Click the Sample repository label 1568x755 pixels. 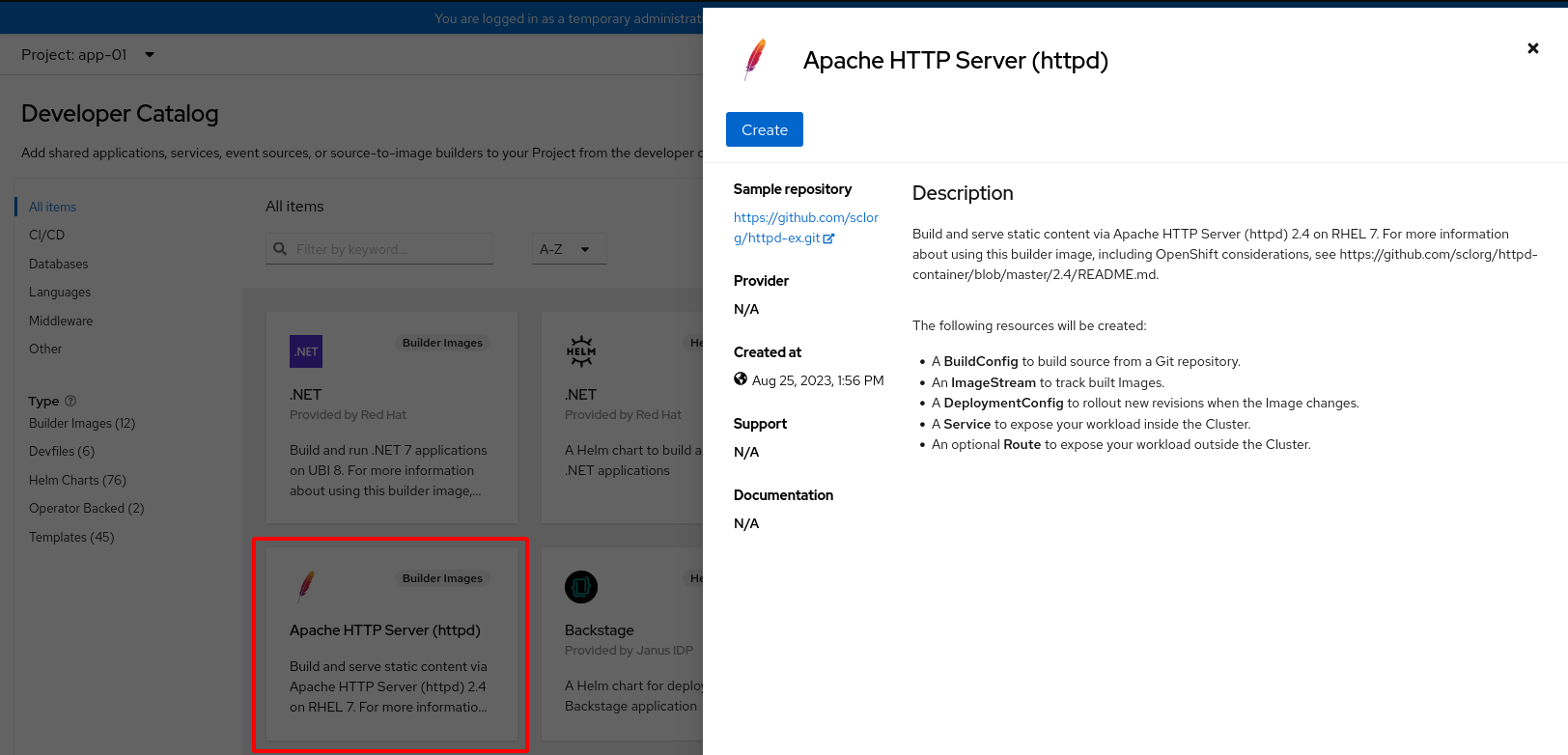click(793, 189)
